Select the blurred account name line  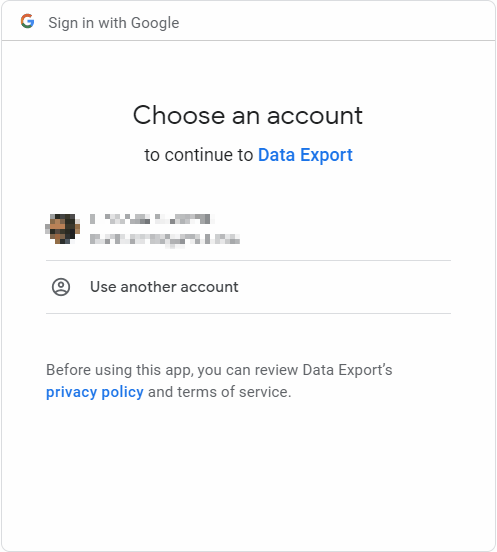[x=152, y=219]
